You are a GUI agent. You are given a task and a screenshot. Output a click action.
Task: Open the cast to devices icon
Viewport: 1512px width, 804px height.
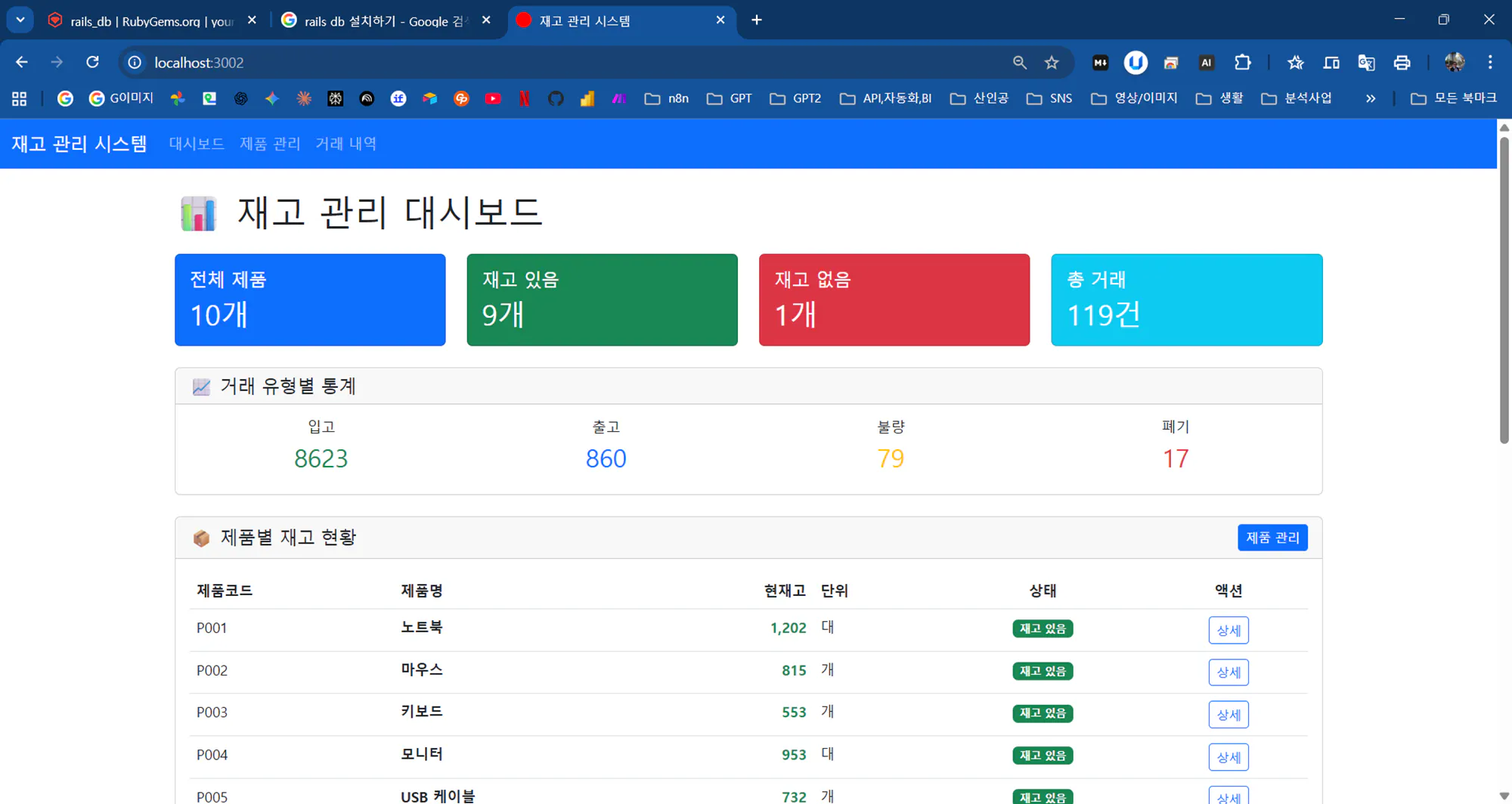[x=1331, y=62]
